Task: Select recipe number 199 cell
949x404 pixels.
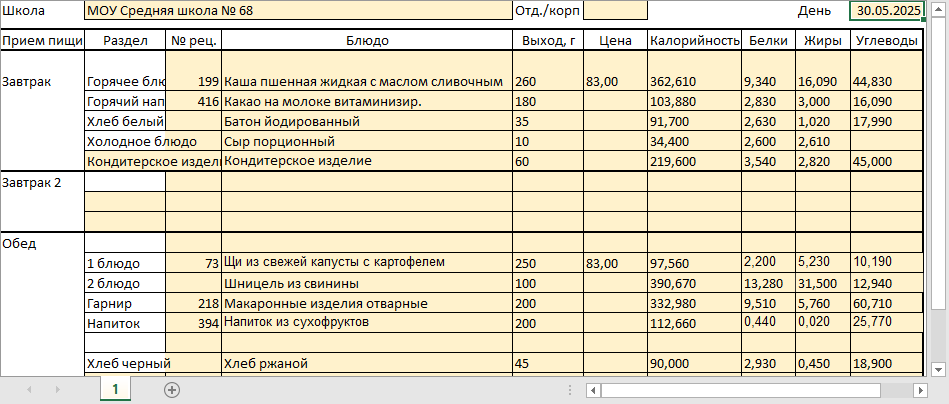Action: [x=194, y=71]
